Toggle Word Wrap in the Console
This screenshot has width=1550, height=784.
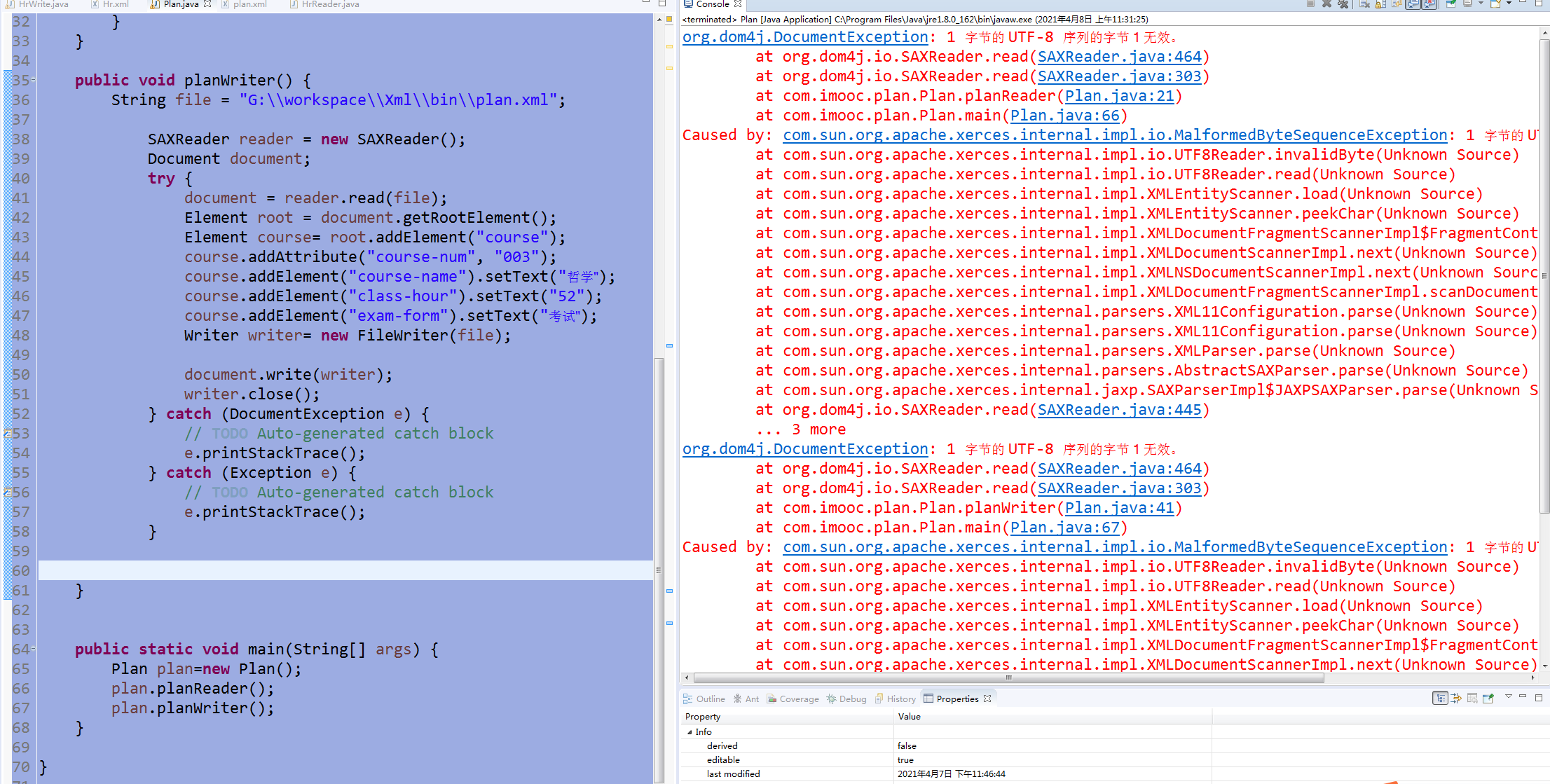pyautogui.click(x=1397, y=4)
